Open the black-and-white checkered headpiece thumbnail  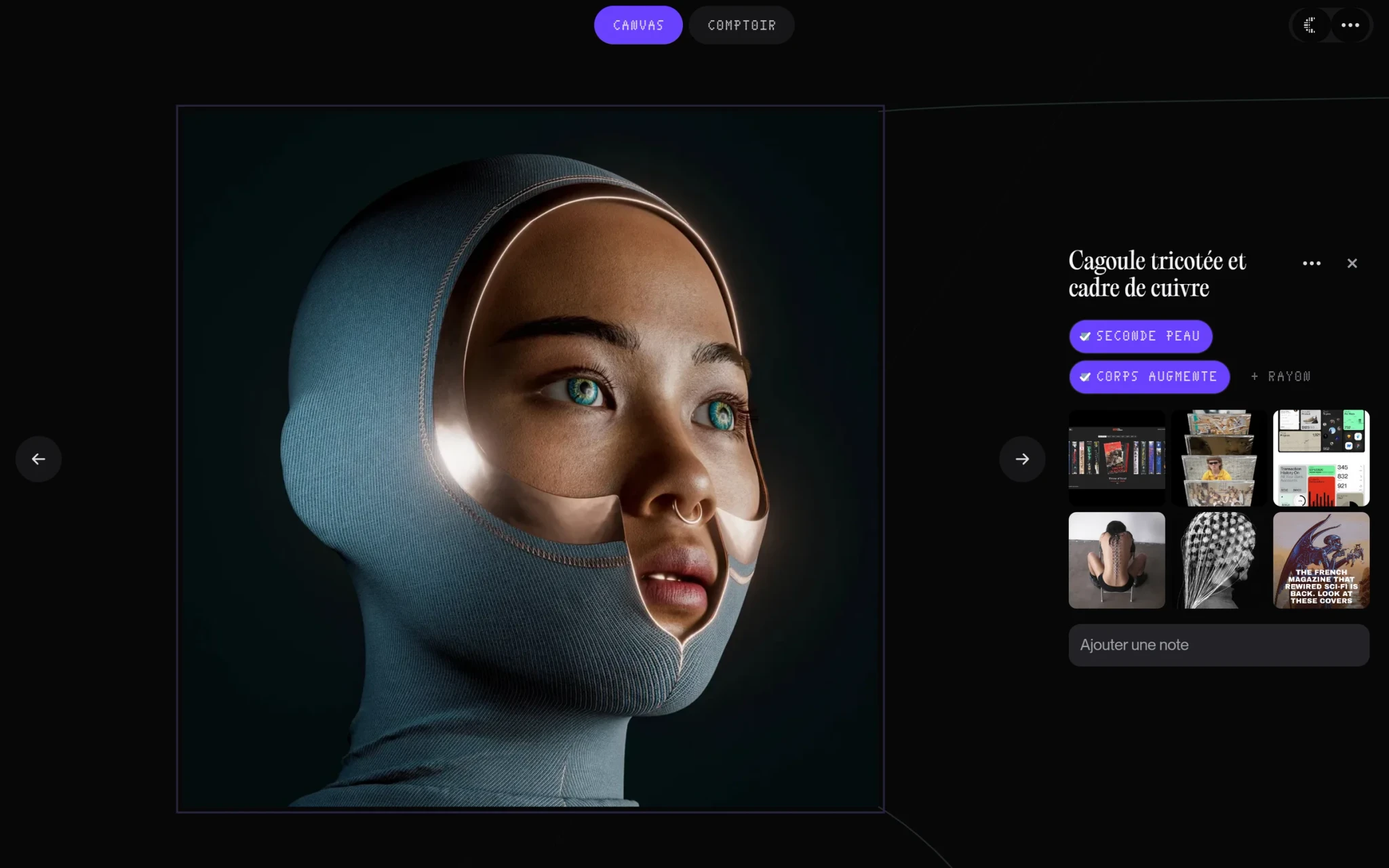tap(1219, 560)
